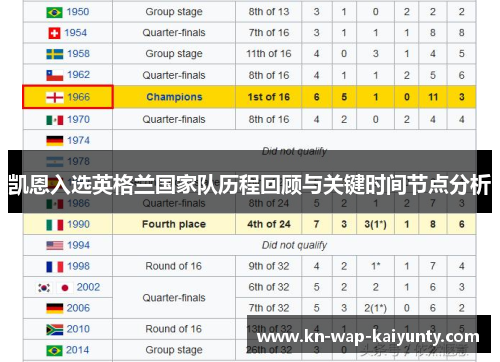
Task: Open the 1950 World Cup link
Action: pos(78,12)
